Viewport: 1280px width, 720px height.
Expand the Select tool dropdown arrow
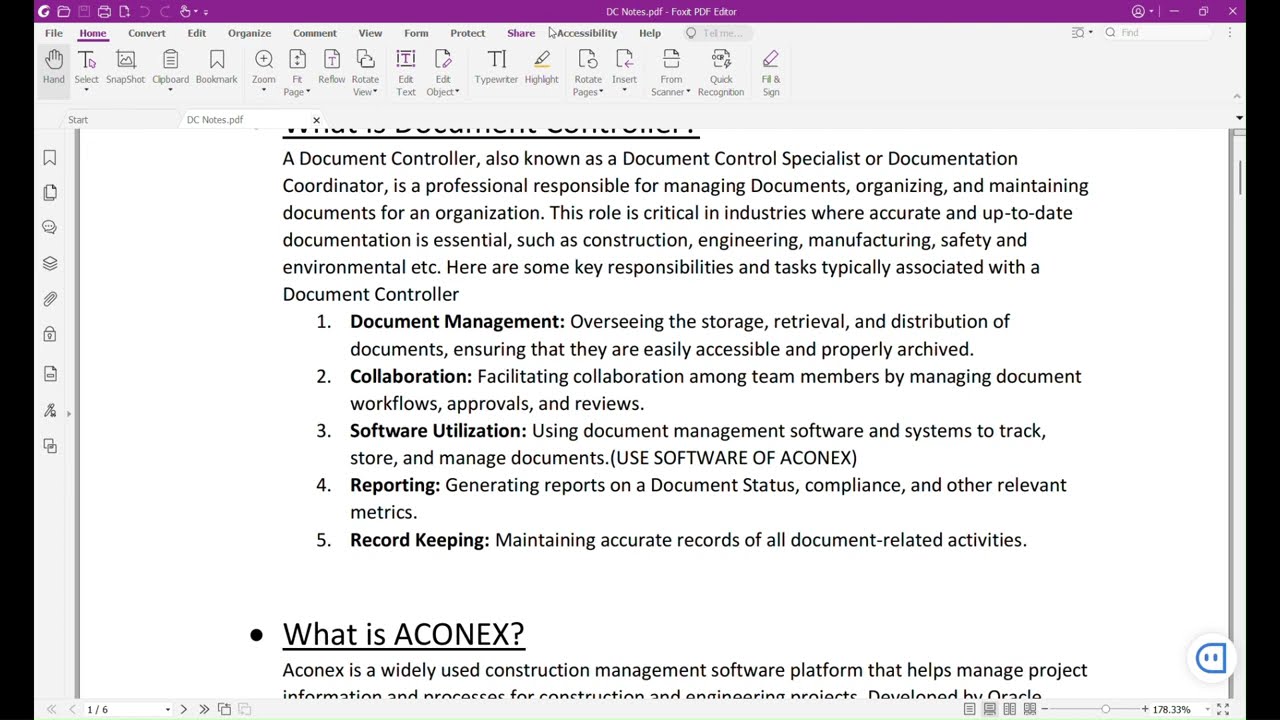click(86, 90)
